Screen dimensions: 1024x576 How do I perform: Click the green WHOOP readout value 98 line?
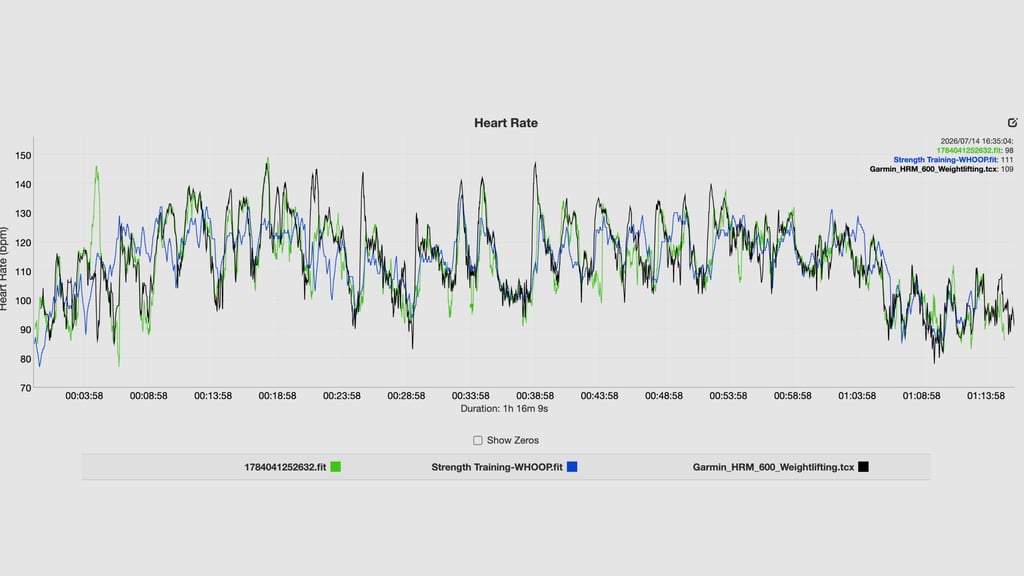click(x=974, y=150)
